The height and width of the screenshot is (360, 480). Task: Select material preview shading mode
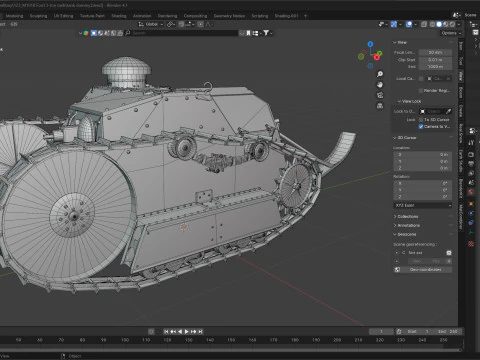446,24
